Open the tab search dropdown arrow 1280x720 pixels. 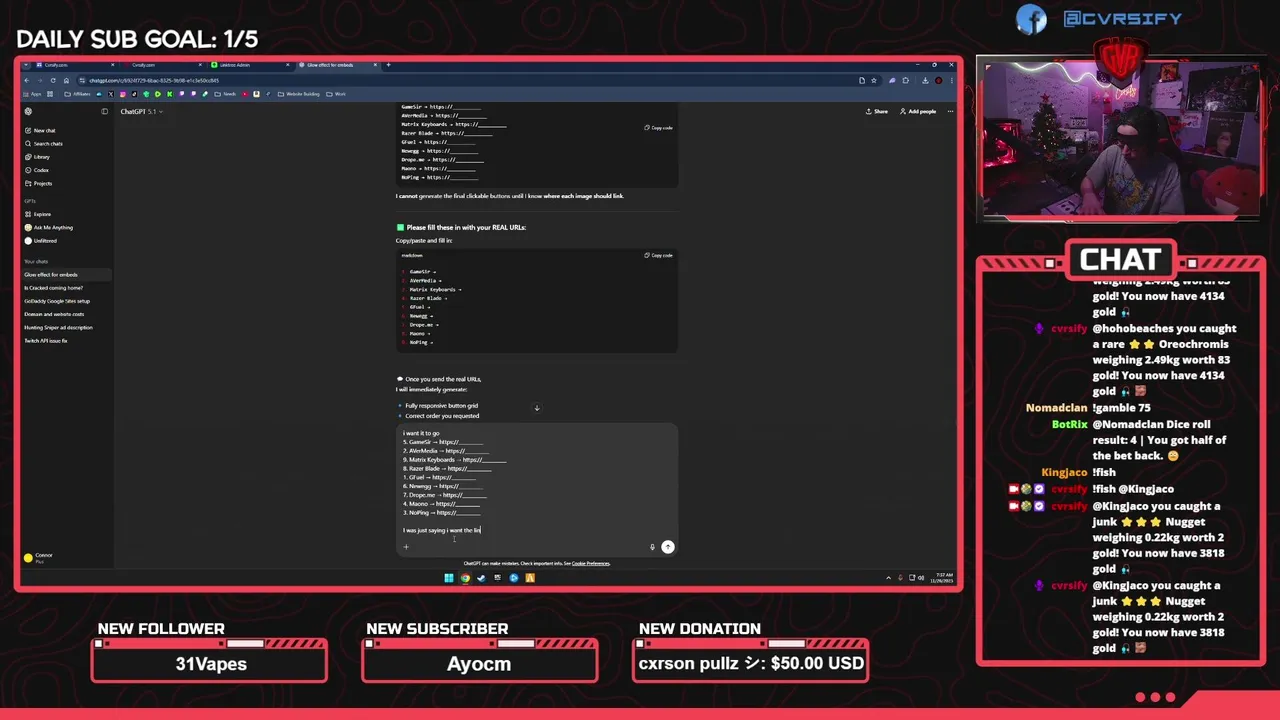pos(25,65)
